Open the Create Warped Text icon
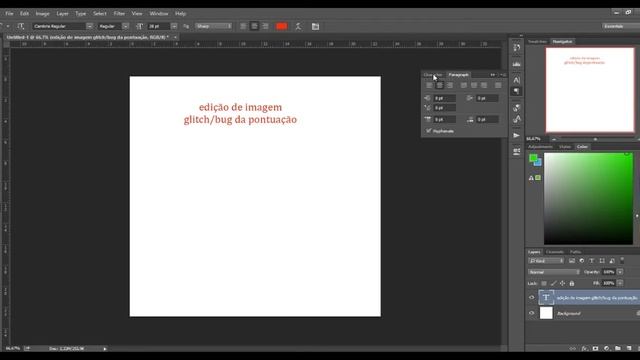This screenshot has height=360, width=640. tap(298, 26)
